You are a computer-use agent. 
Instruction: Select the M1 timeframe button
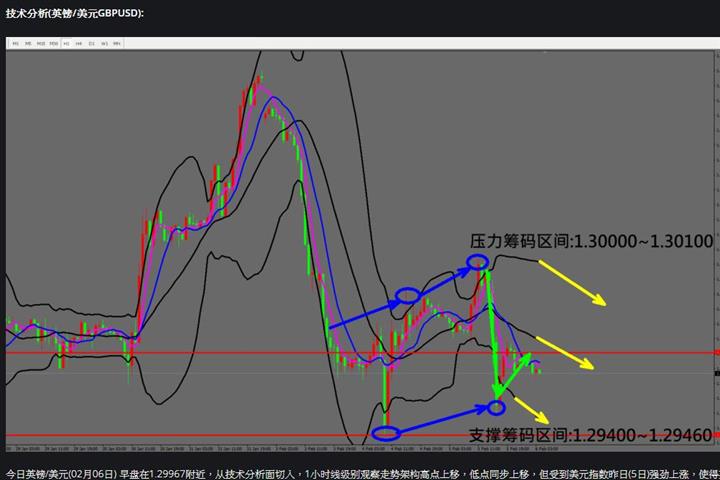(x=16, y=44)
